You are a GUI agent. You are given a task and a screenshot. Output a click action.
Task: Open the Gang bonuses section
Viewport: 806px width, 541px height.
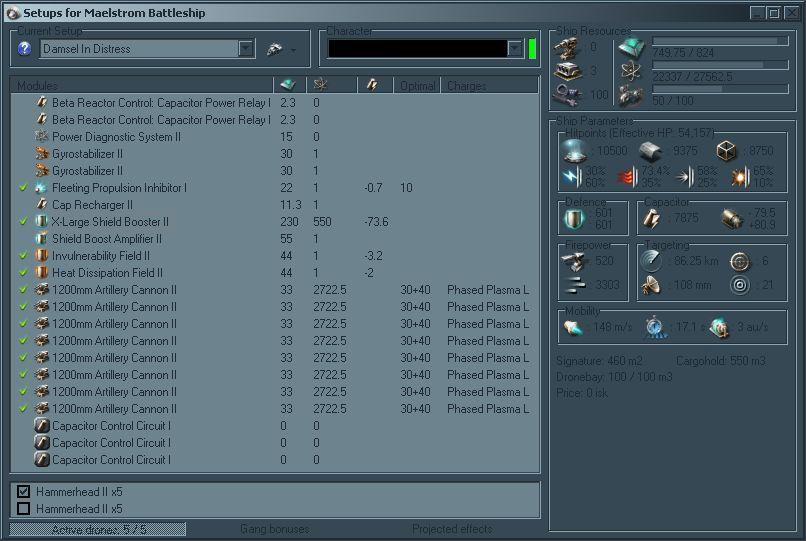click(x=275, y=529)
